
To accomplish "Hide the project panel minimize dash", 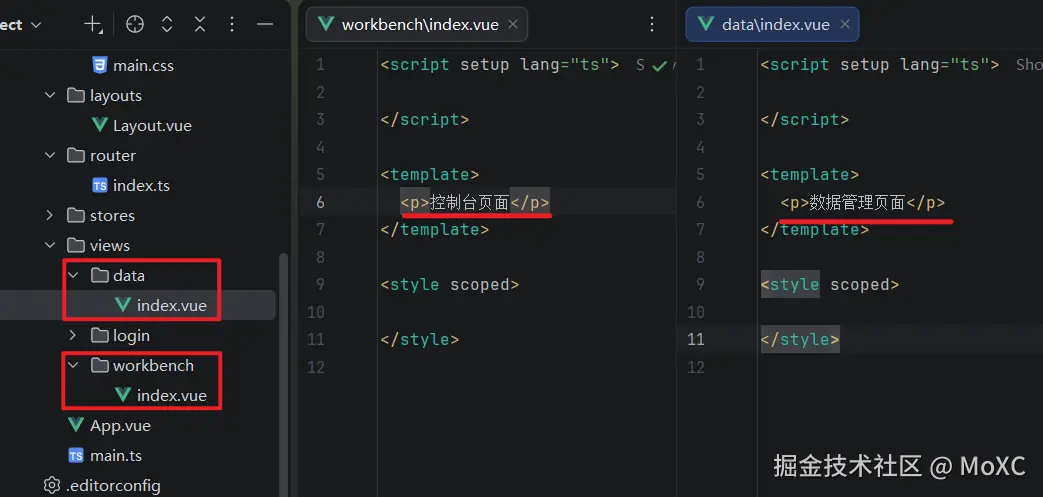I will [265, 25].
